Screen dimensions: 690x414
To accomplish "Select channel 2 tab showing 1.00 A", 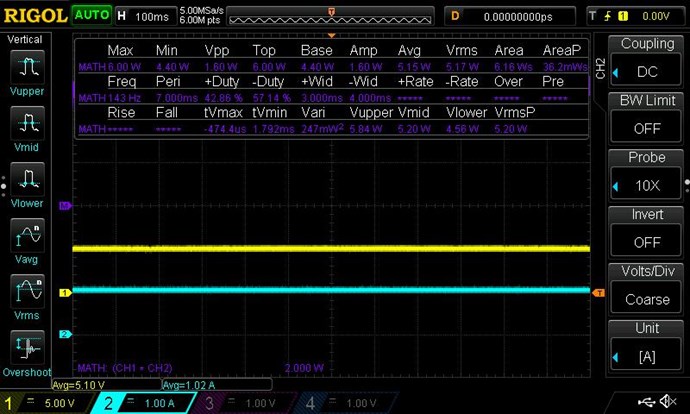I will 143,403.
